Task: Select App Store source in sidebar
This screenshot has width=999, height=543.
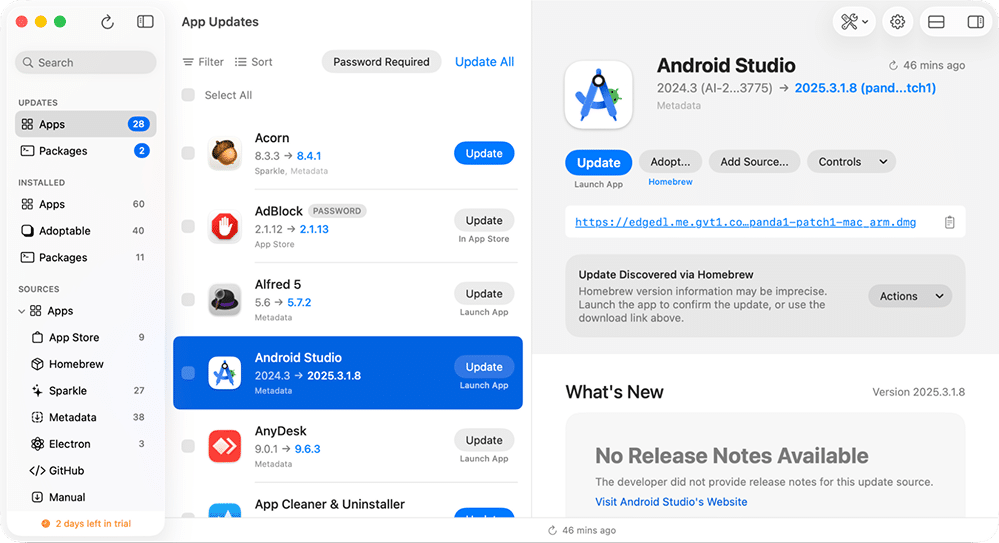Action: tap(86, 337)
